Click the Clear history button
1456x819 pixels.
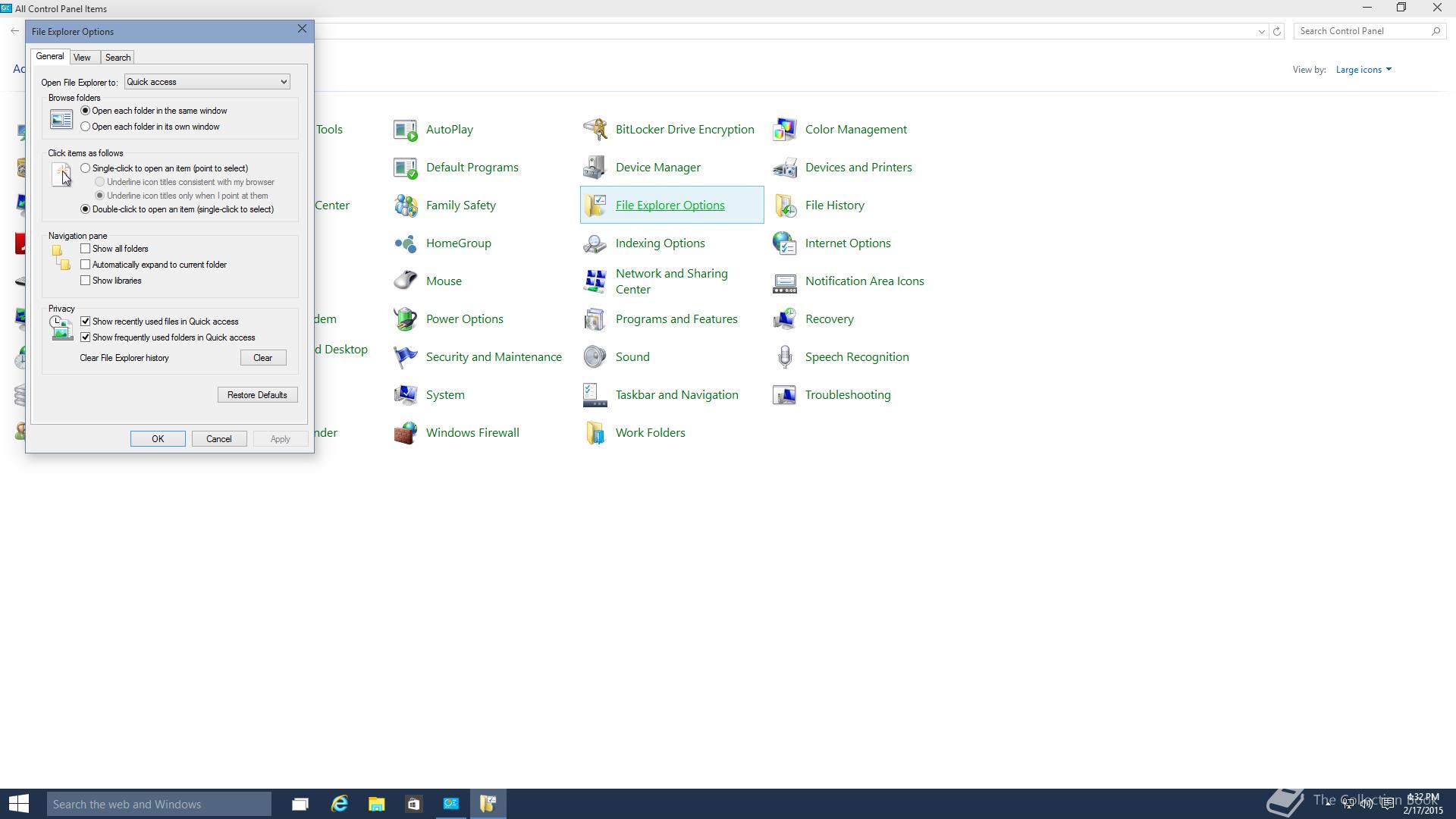[263, 358]
